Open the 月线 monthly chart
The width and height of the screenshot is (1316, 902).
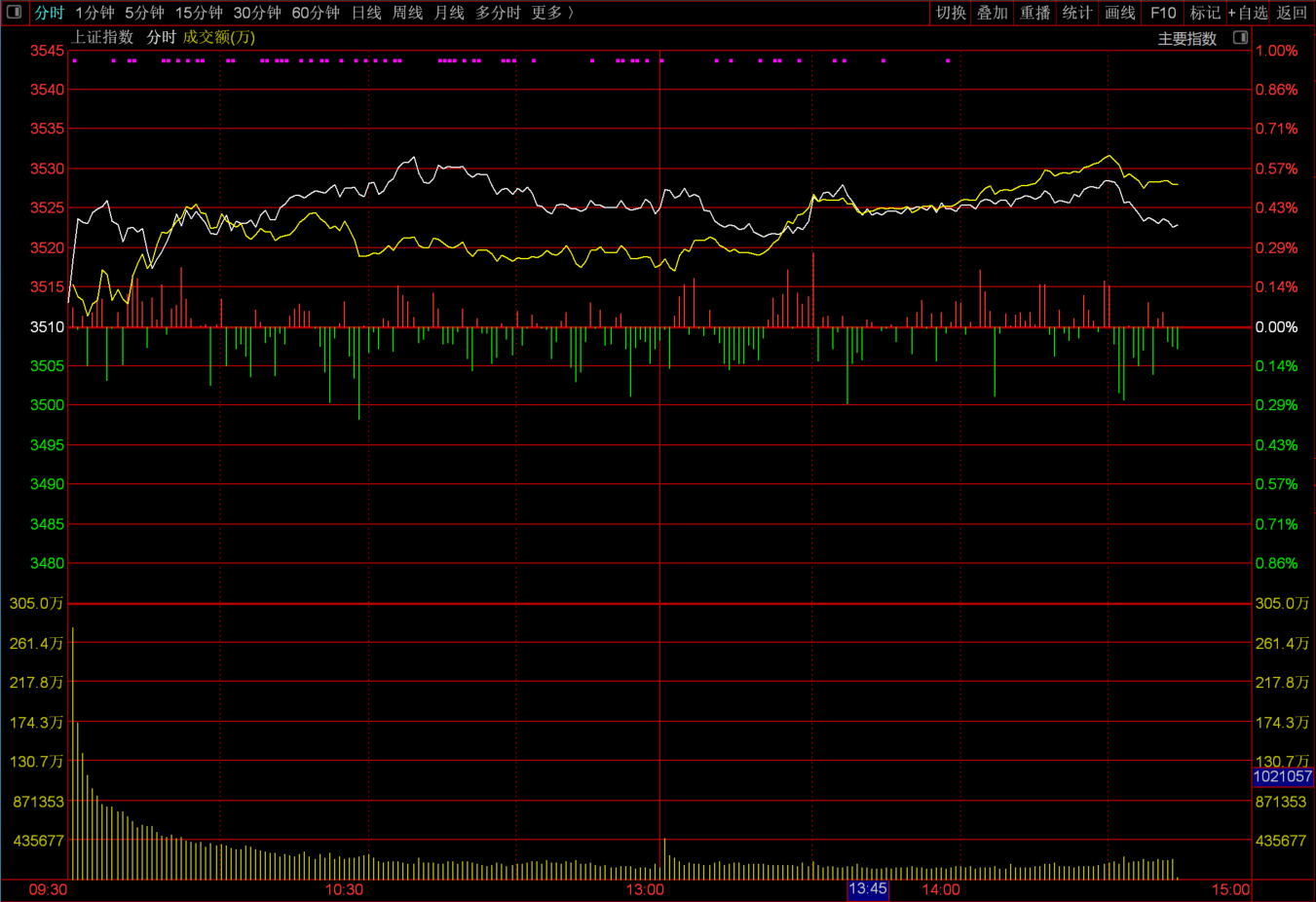coord(449,13)
